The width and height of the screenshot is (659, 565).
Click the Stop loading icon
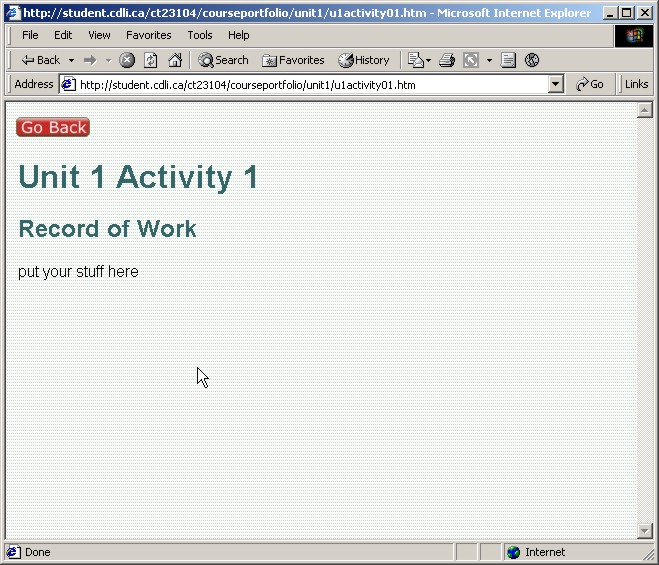(x=127, y=61)
